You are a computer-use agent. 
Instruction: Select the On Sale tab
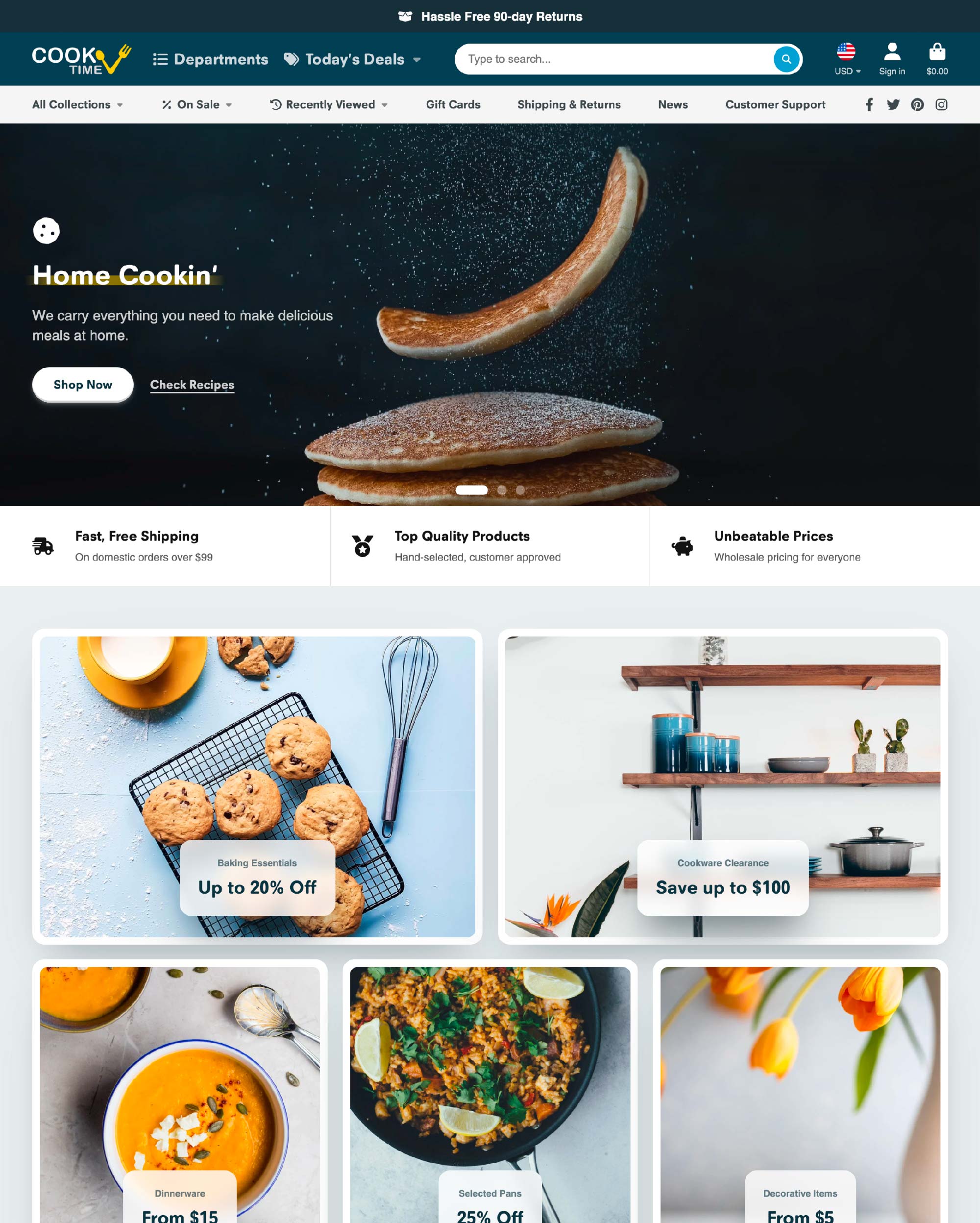(196, 104)
